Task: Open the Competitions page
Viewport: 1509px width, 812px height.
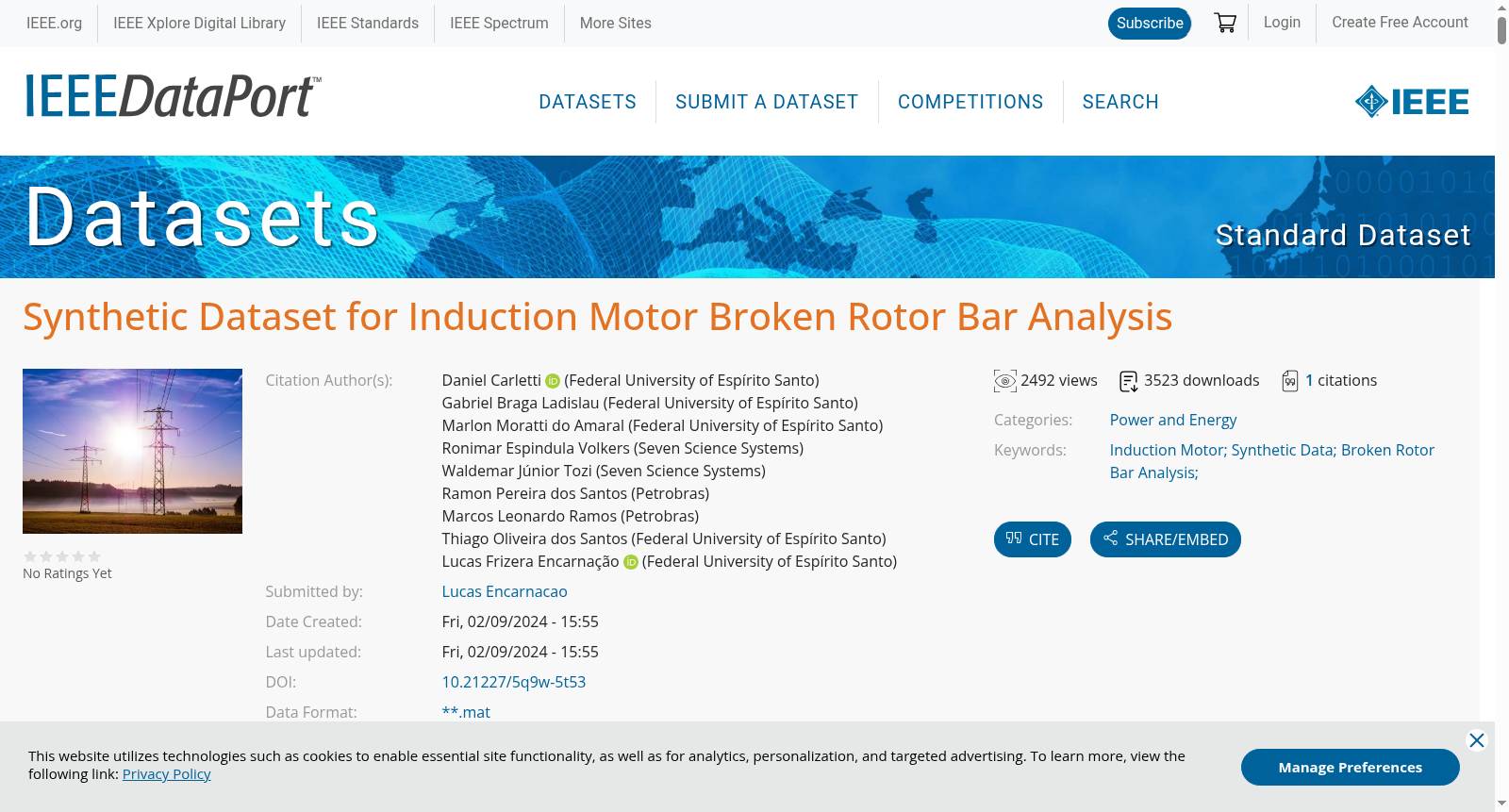Action: [970, 102]
